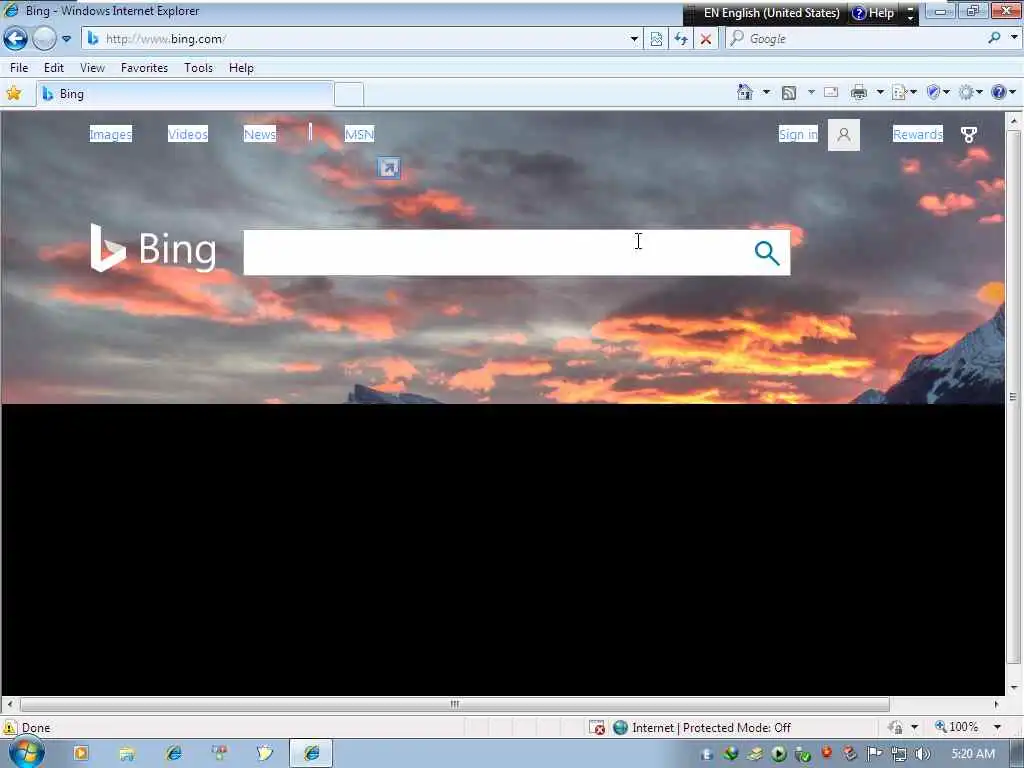Open the Images link on Bing
The height and width of the screenshot is (768, 1024).
coord(110,134)
